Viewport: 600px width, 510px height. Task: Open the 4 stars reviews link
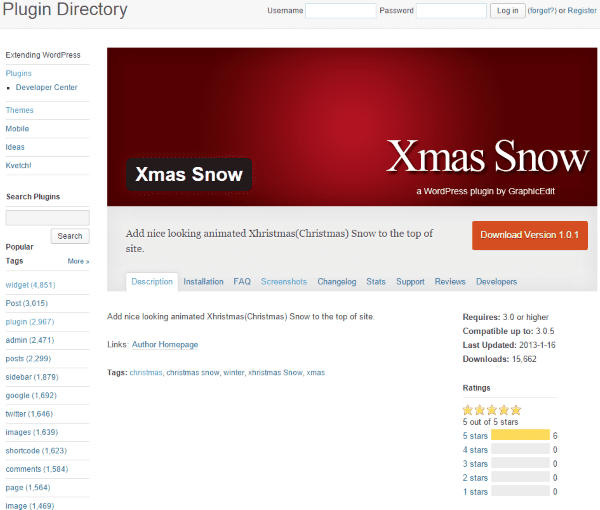coord(475,450)
